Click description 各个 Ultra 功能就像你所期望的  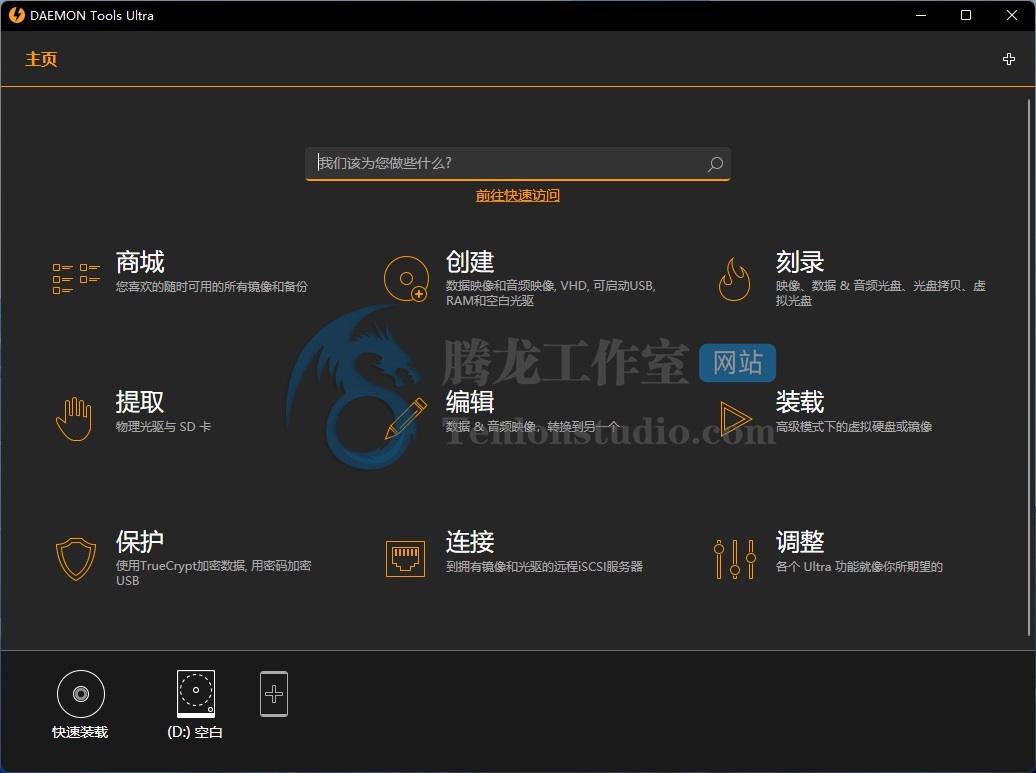[x=859, y=567]
